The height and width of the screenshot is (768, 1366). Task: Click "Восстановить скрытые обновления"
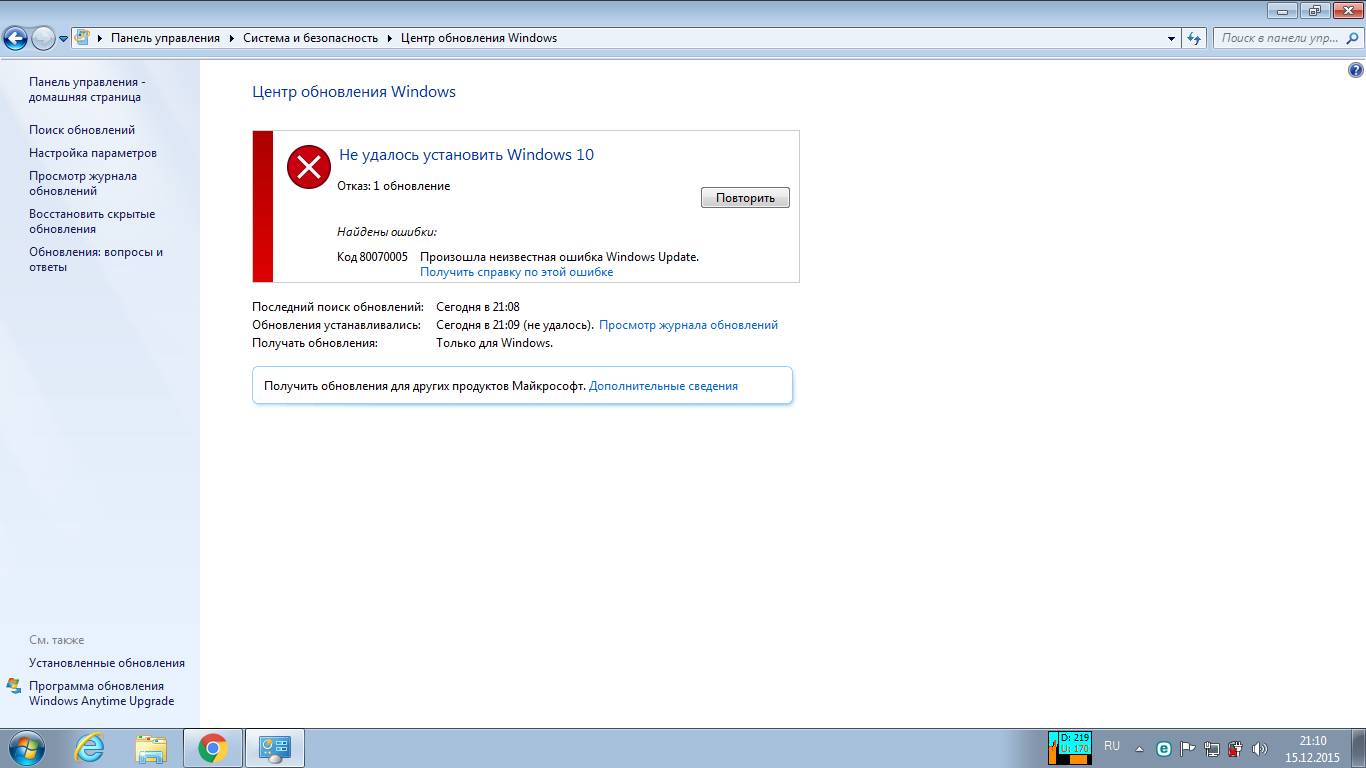(x=92, y=221)
